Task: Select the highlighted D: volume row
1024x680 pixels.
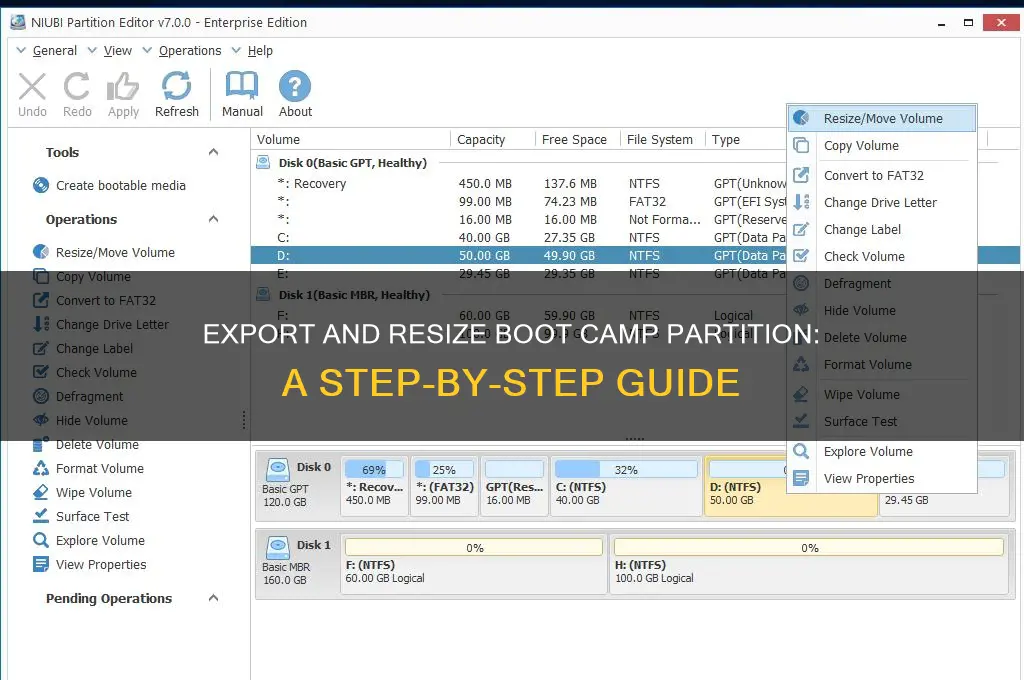Action: (519, 255)
